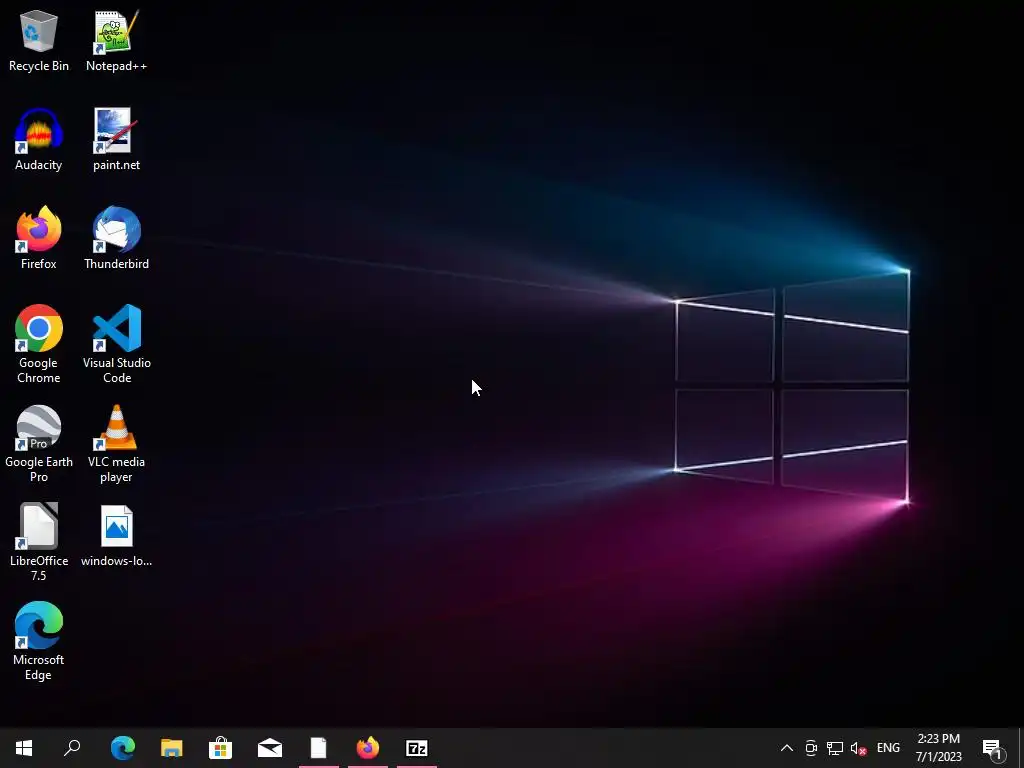Image resolution: width=1024 pixels, height=768 pixels.
Task: Select the windows-lo... image file icon
Action: click(x=116, y=536)
